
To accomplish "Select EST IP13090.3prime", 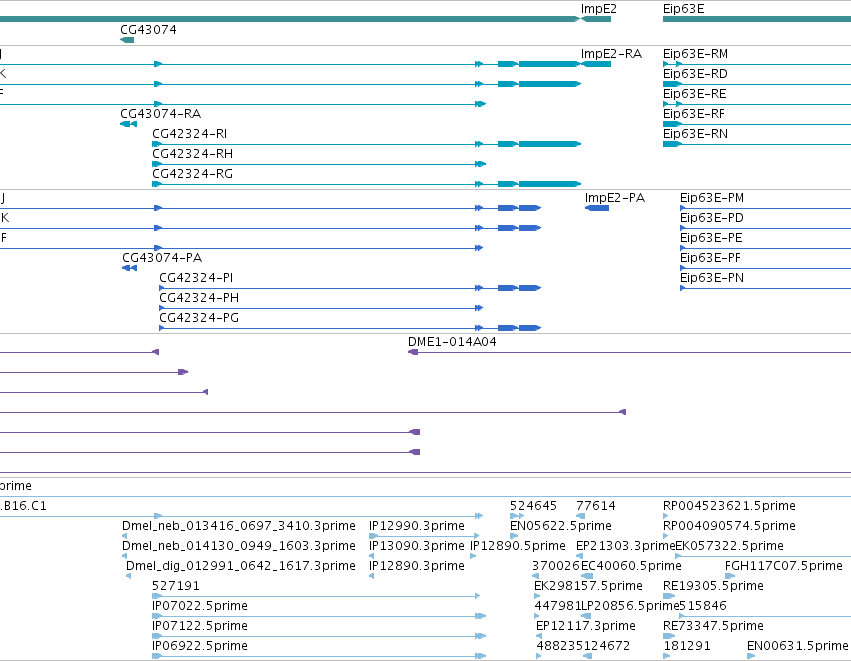I will click(x=417, y=546).
